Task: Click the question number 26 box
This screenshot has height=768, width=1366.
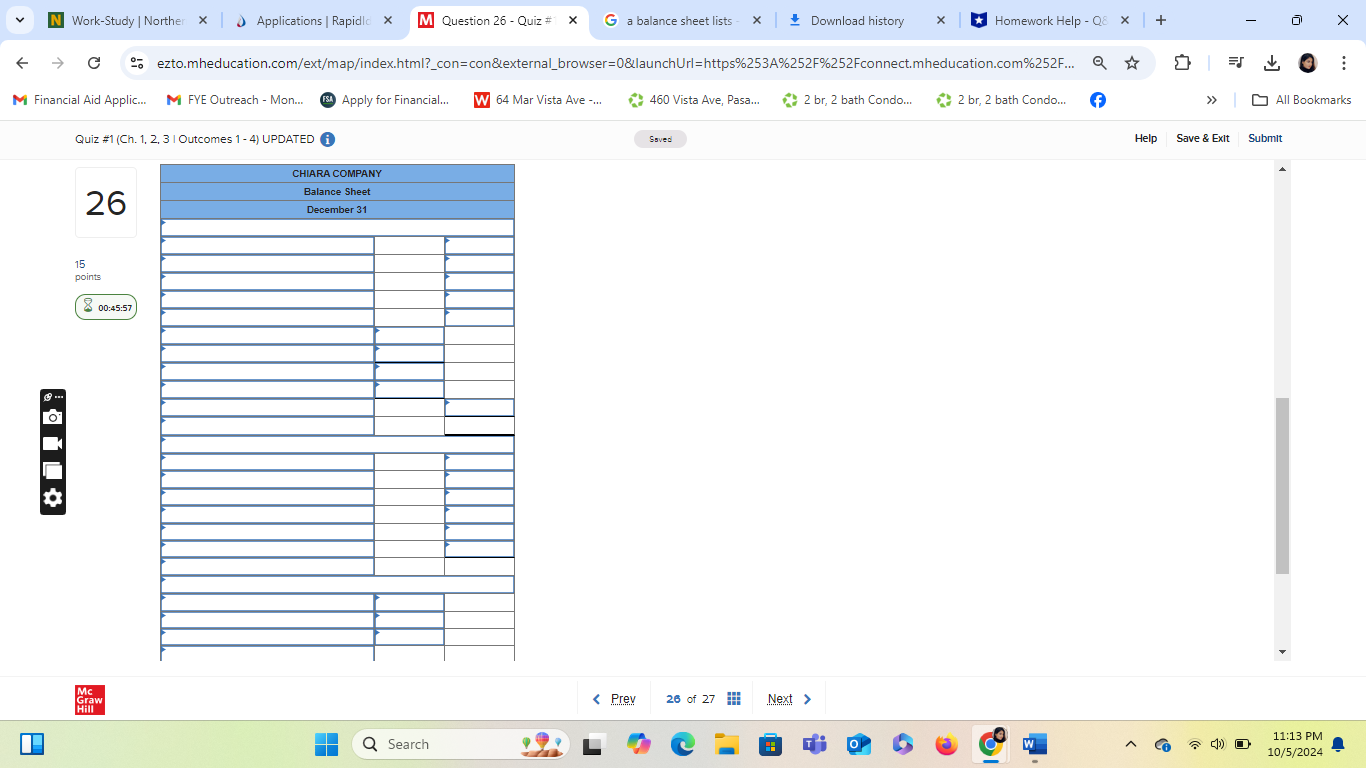Action: (x=106, y=203)
